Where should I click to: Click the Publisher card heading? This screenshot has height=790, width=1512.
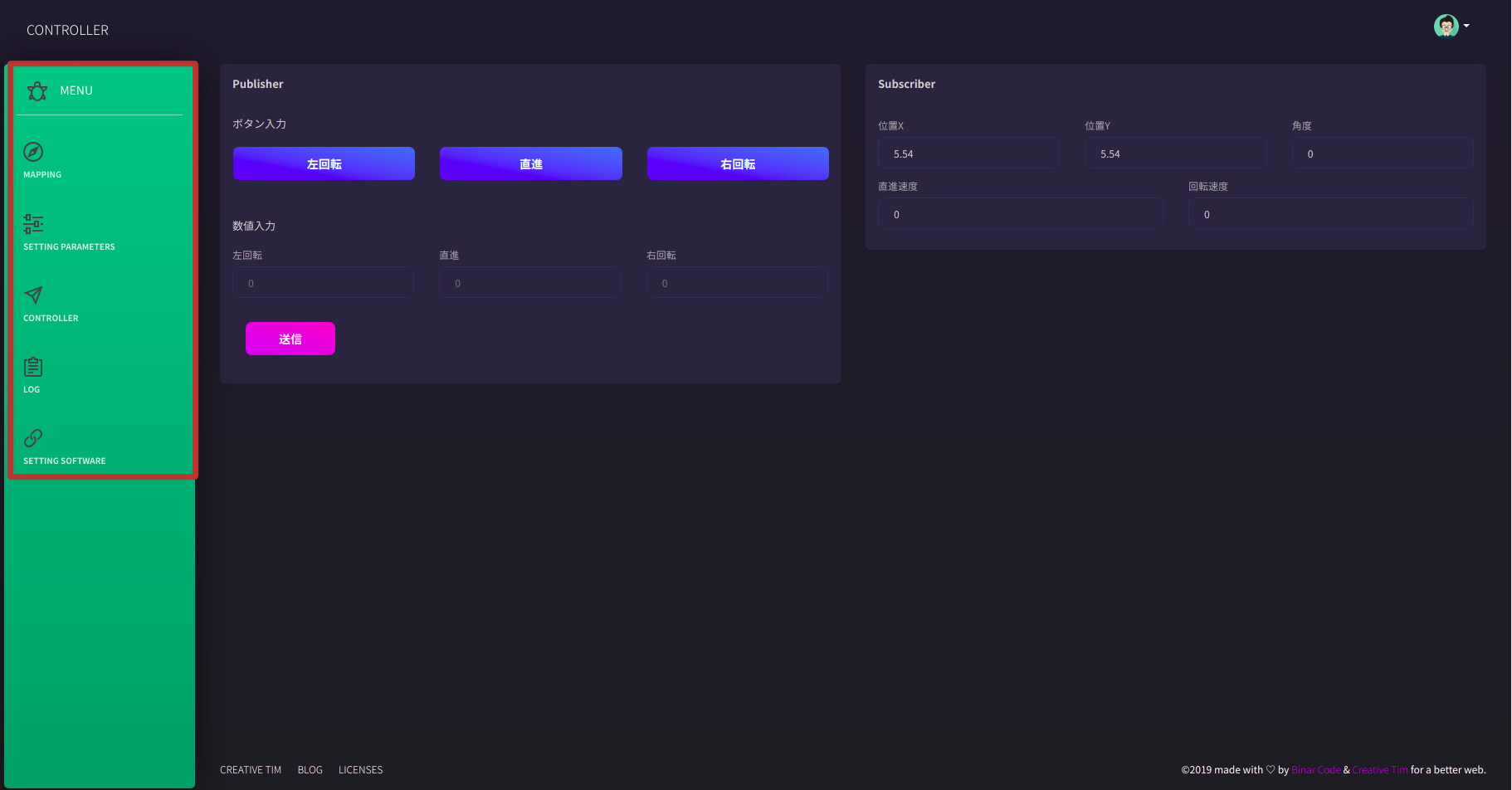(258, 84)
